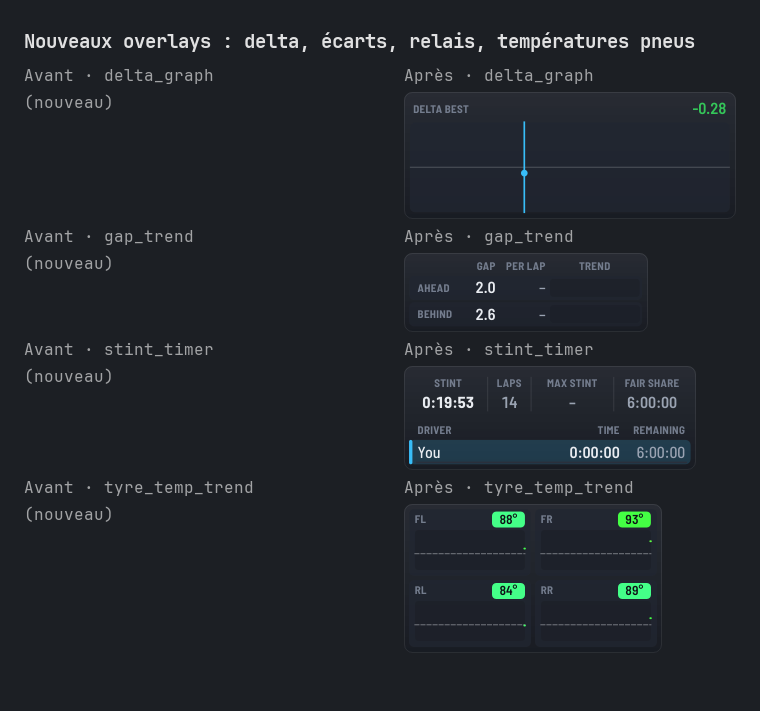
Task: Click the DRIVER column header
Action: click(434, 430)
